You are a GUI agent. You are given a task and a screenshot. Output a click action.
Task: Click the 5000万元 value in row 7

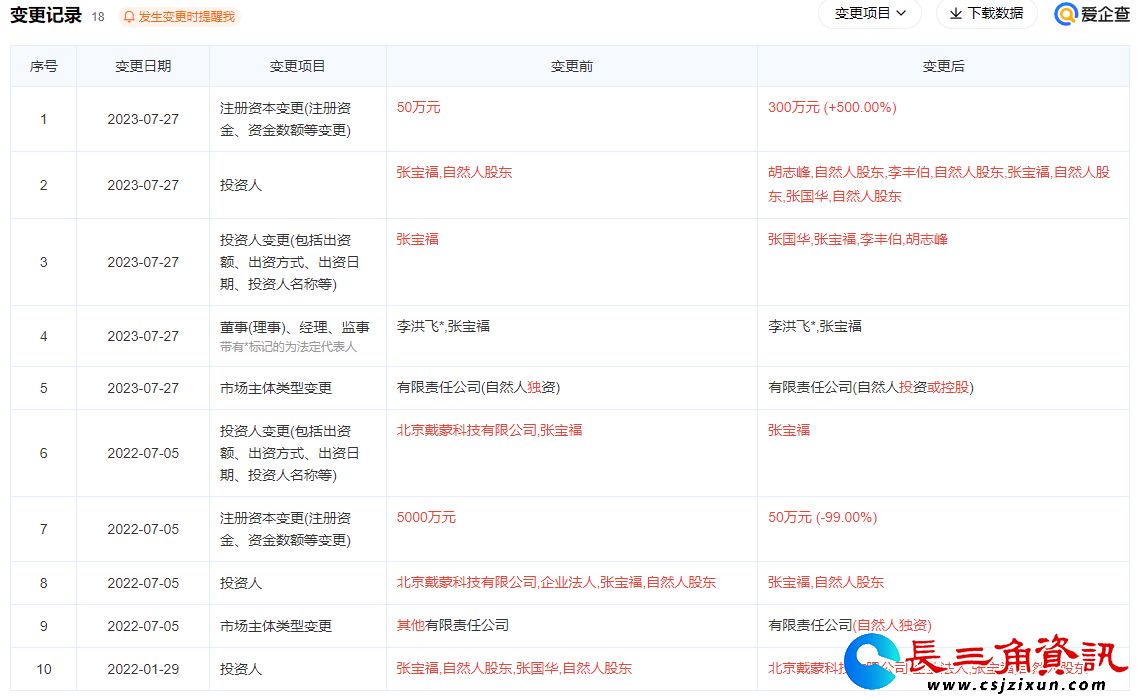426,517
